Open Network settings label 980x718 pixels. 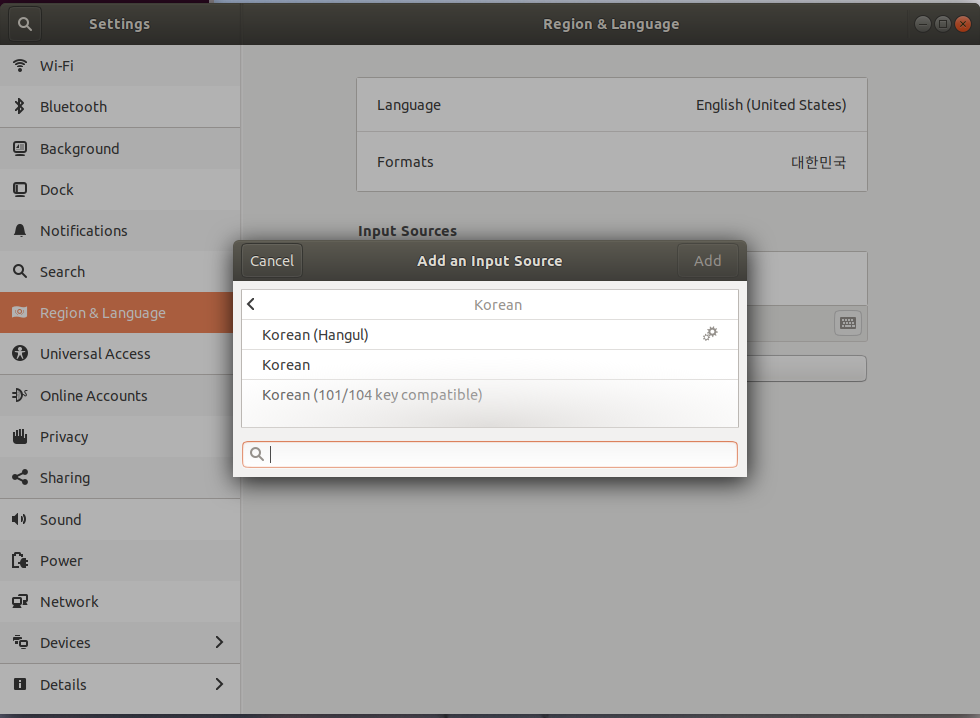point(69,602)
